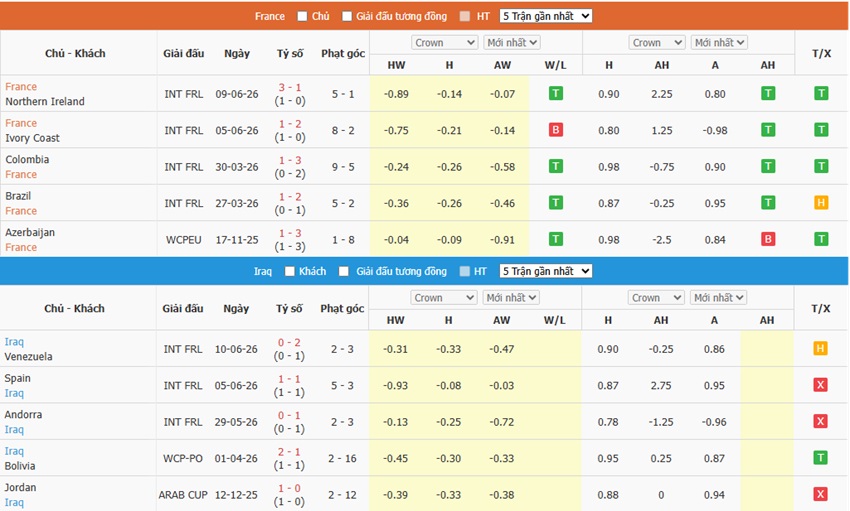Viewport: 850px width, 511px height.
Task: Click W/L green T badge for Northern Ireland match
Action: click(x=556, y=94)
